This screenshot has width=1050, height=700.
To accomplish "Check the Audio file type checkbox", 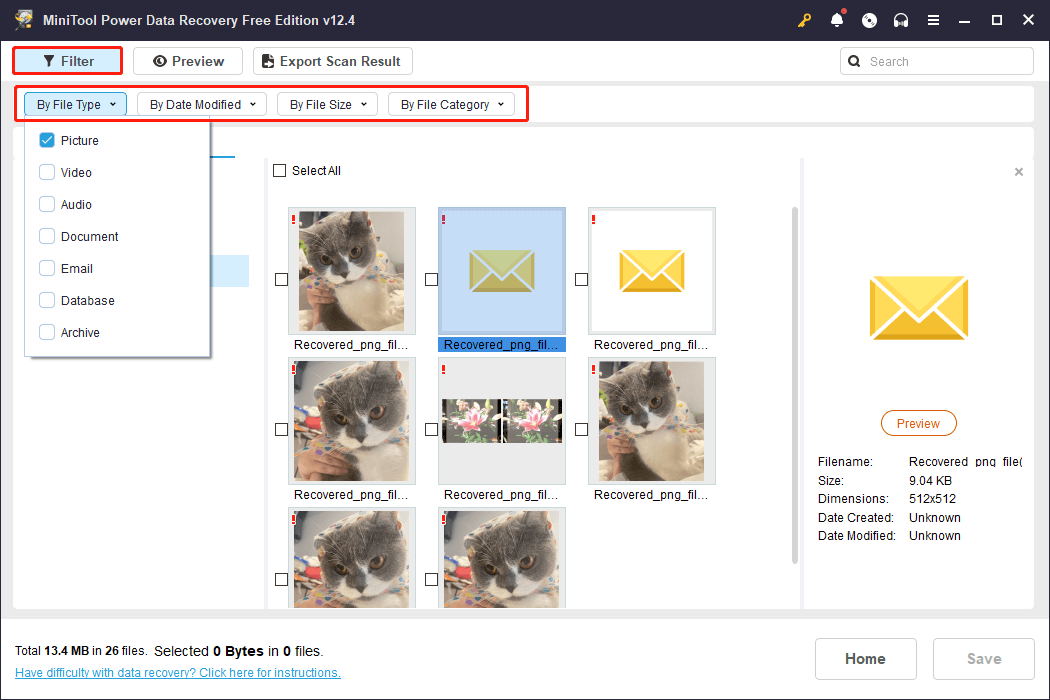I will tap(47, 204).
